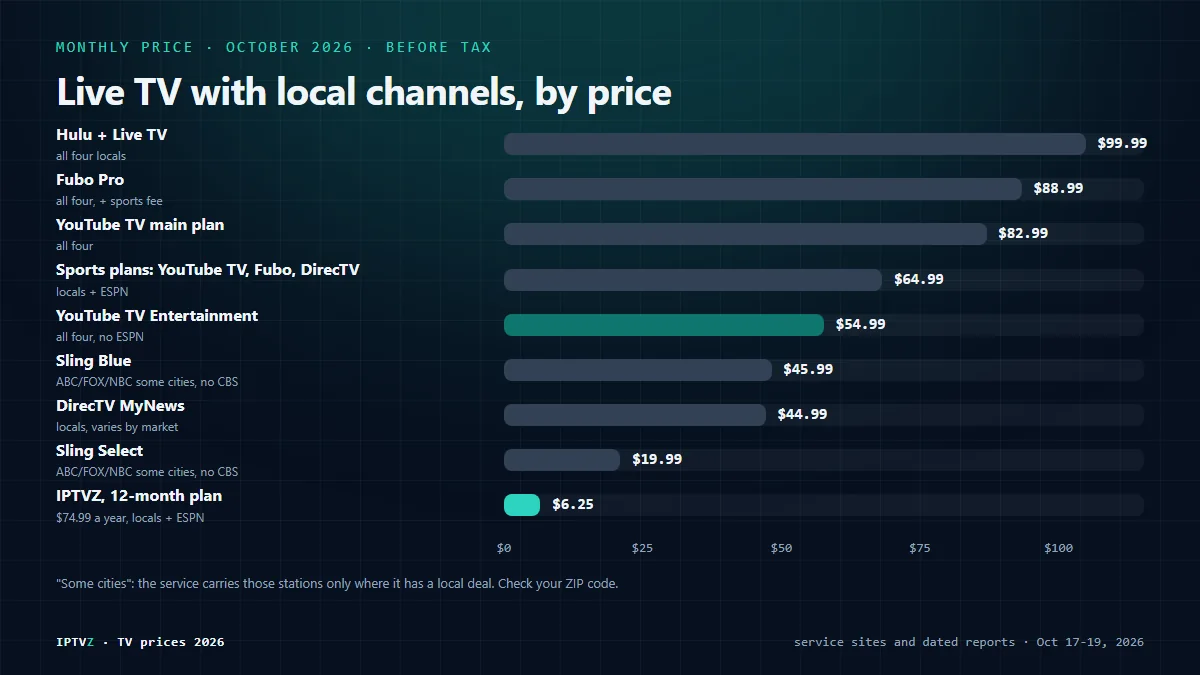
Task: Select the 'Sling Select' label
Action: click(x=99, y=451)
